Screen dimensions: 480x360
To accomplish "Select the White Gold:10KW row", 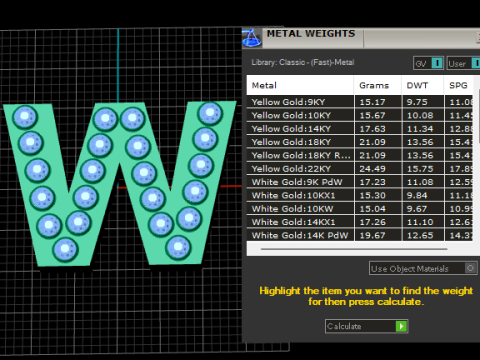I will click(x=360, y=209).
